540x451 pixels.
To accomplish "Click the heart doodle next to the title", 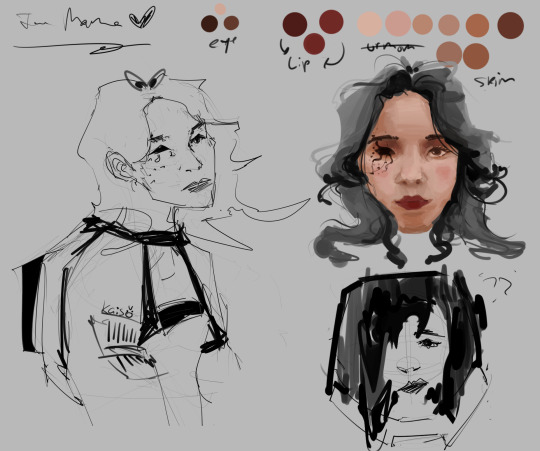I will pyautogui.click(x=142, y=17).
